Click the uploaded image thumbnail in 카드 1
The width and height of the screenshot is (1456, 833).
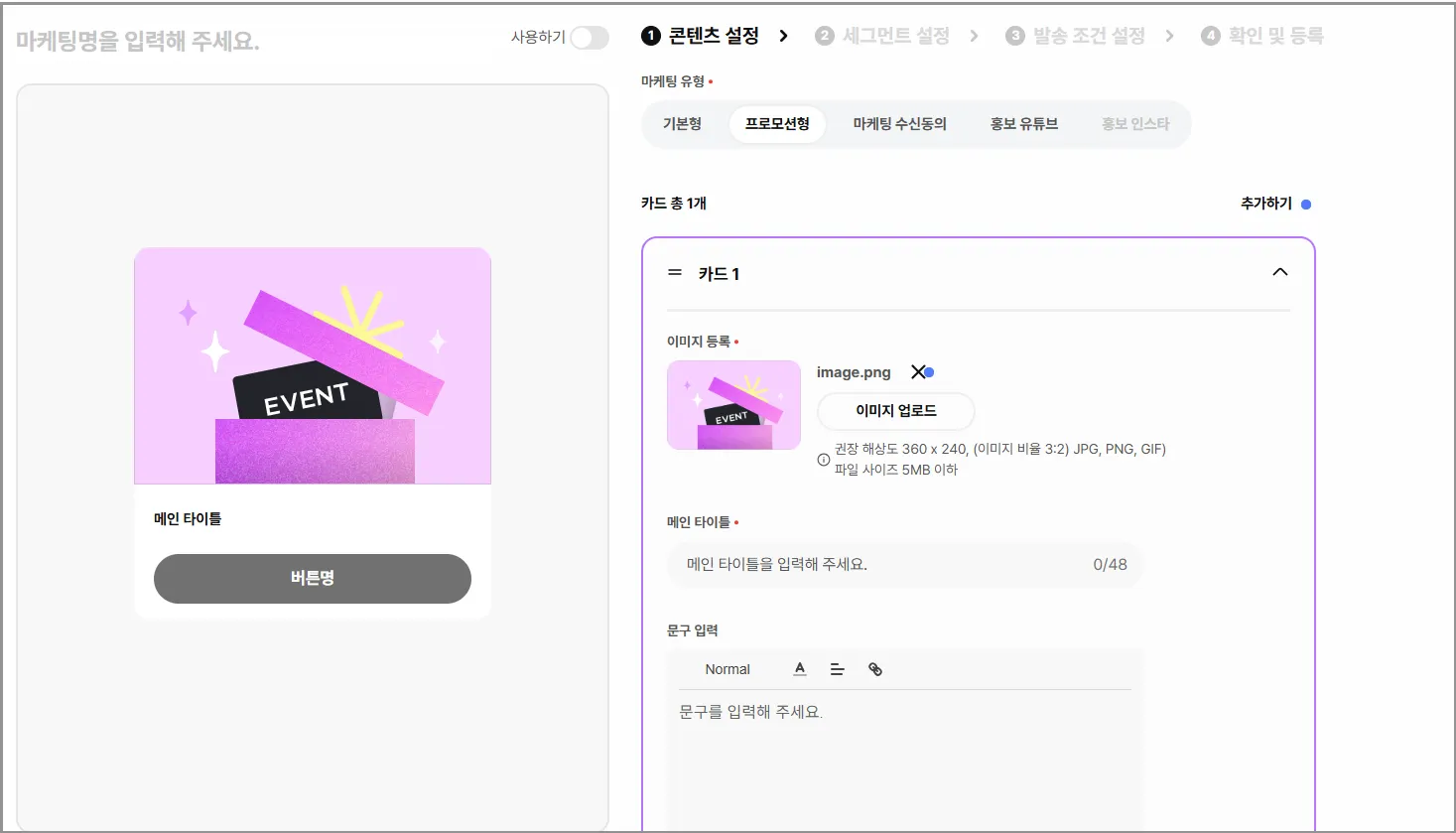(733, 405)
